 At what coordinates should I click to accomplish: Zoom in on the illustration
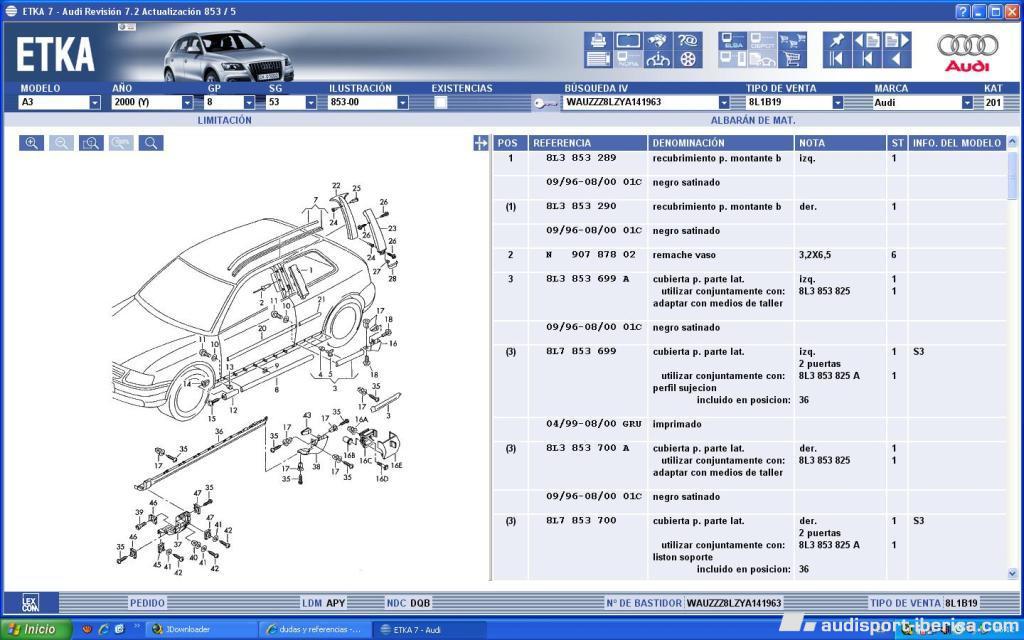pos(31,143)
